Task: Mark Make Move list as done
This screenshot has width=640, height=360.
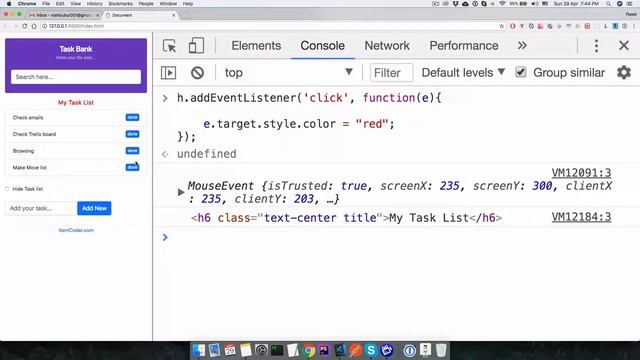Action: point(132,167)
